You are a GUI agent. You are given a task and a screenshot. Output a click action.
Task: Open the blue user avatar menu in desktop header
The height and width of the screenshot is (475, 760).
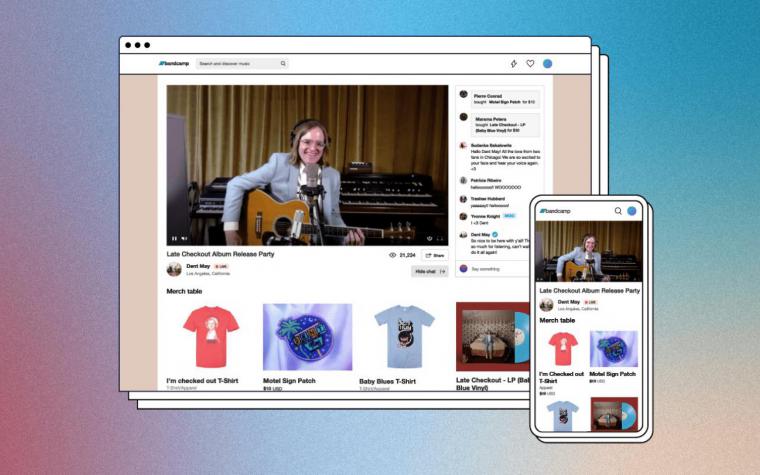tap(548, 63)
